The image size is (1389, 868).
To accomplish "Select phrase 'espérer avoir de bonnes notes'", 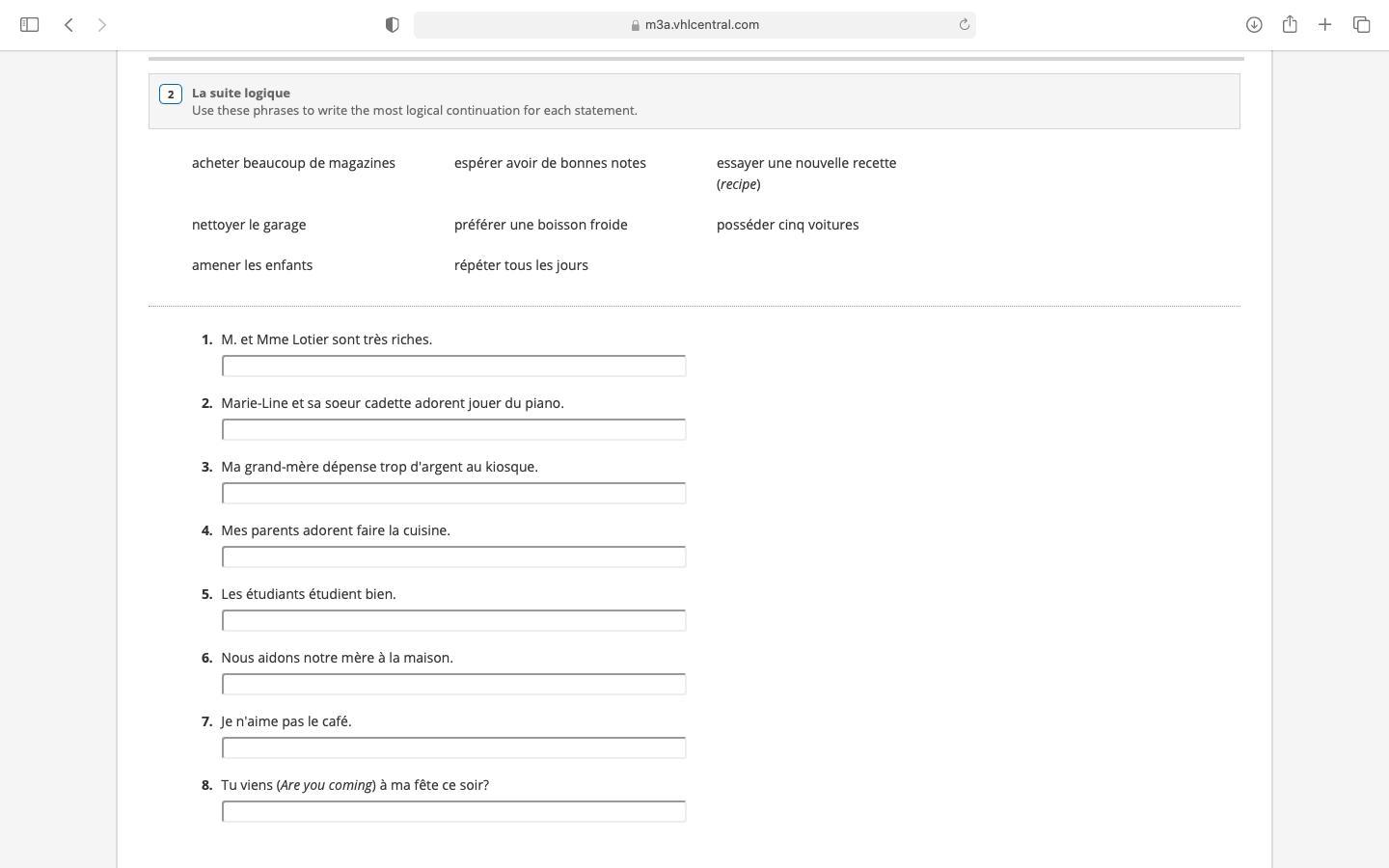I will coord(550,163).
